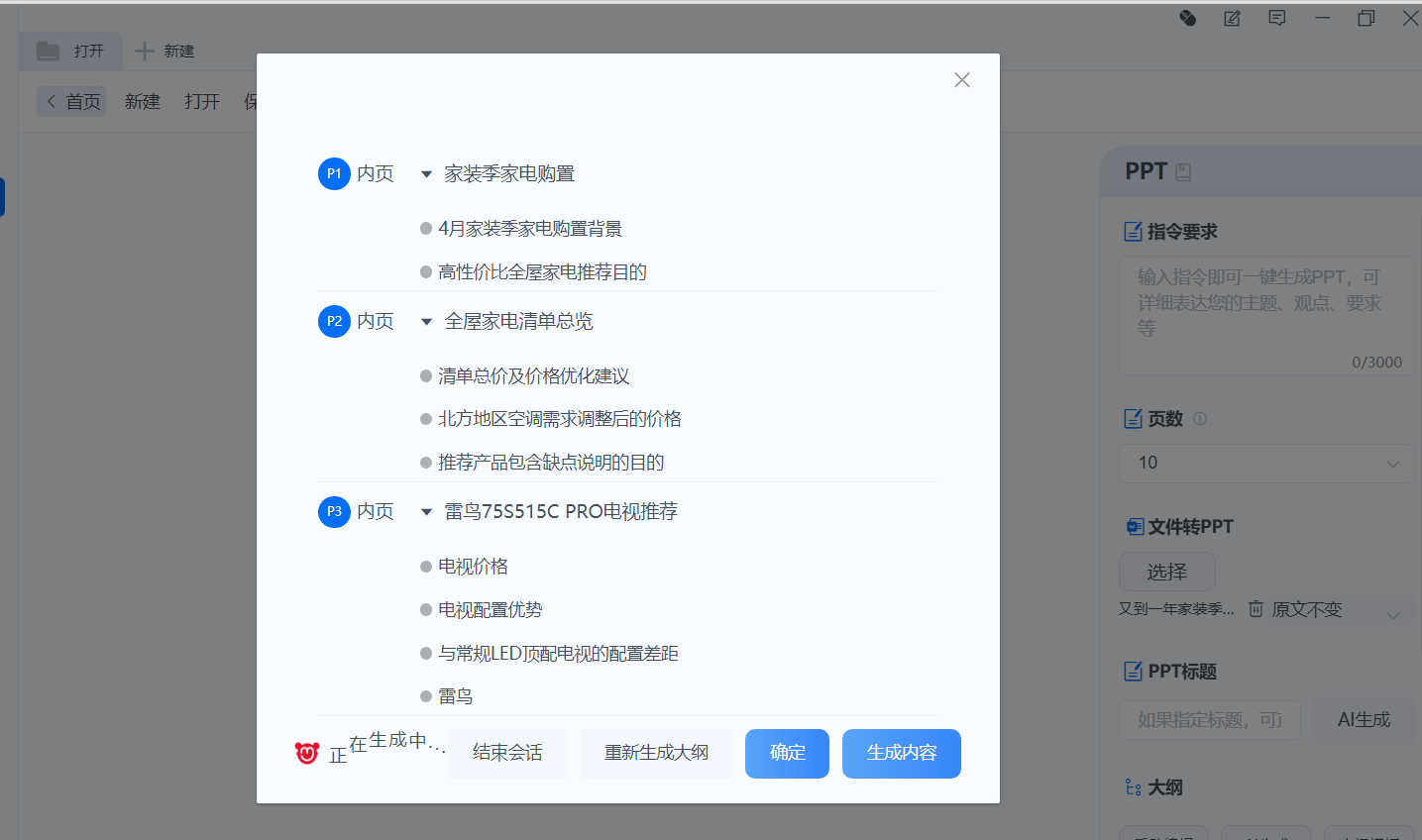Open the 页数 dropdown showing 10

(1266, 463)
